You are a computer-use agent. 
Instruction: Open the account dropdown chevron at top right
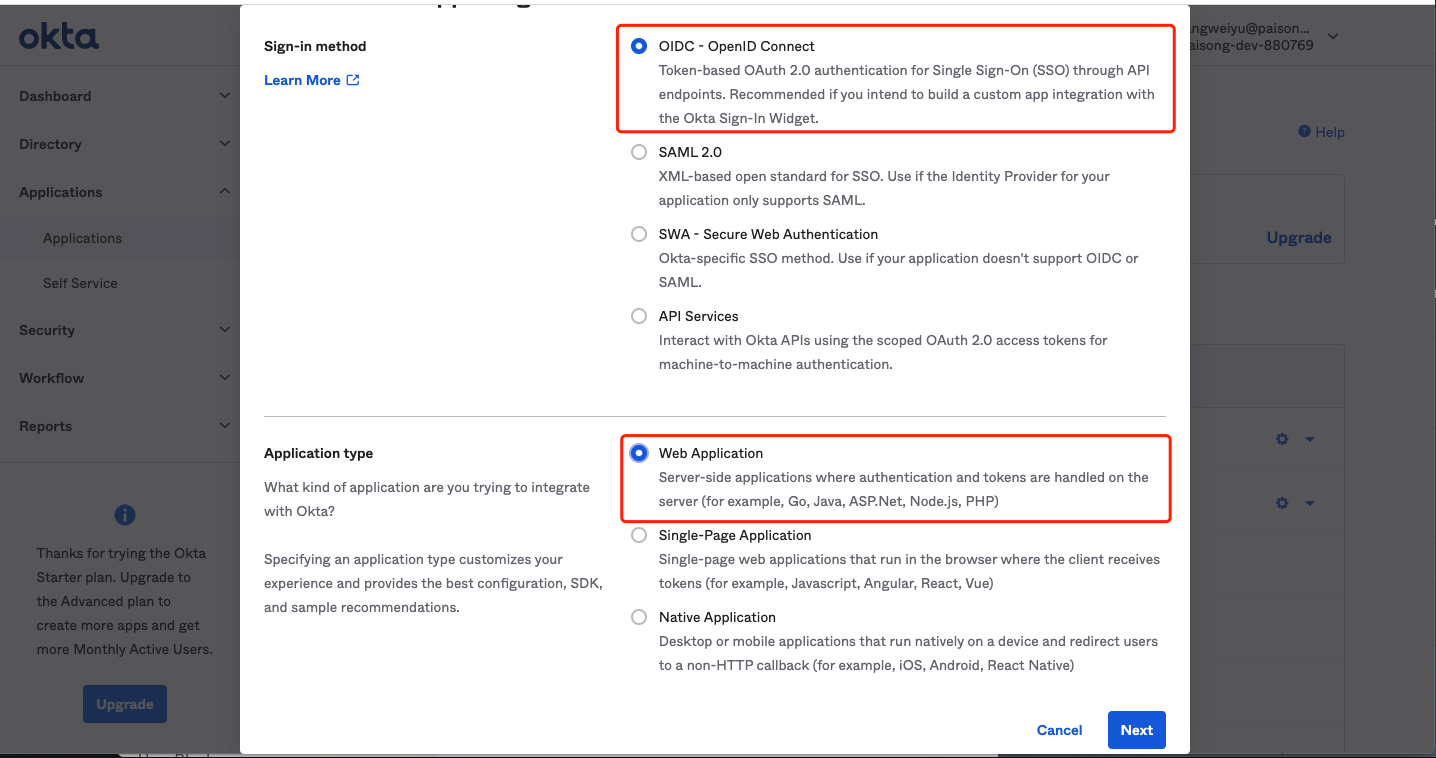[x=1332, y=37]
